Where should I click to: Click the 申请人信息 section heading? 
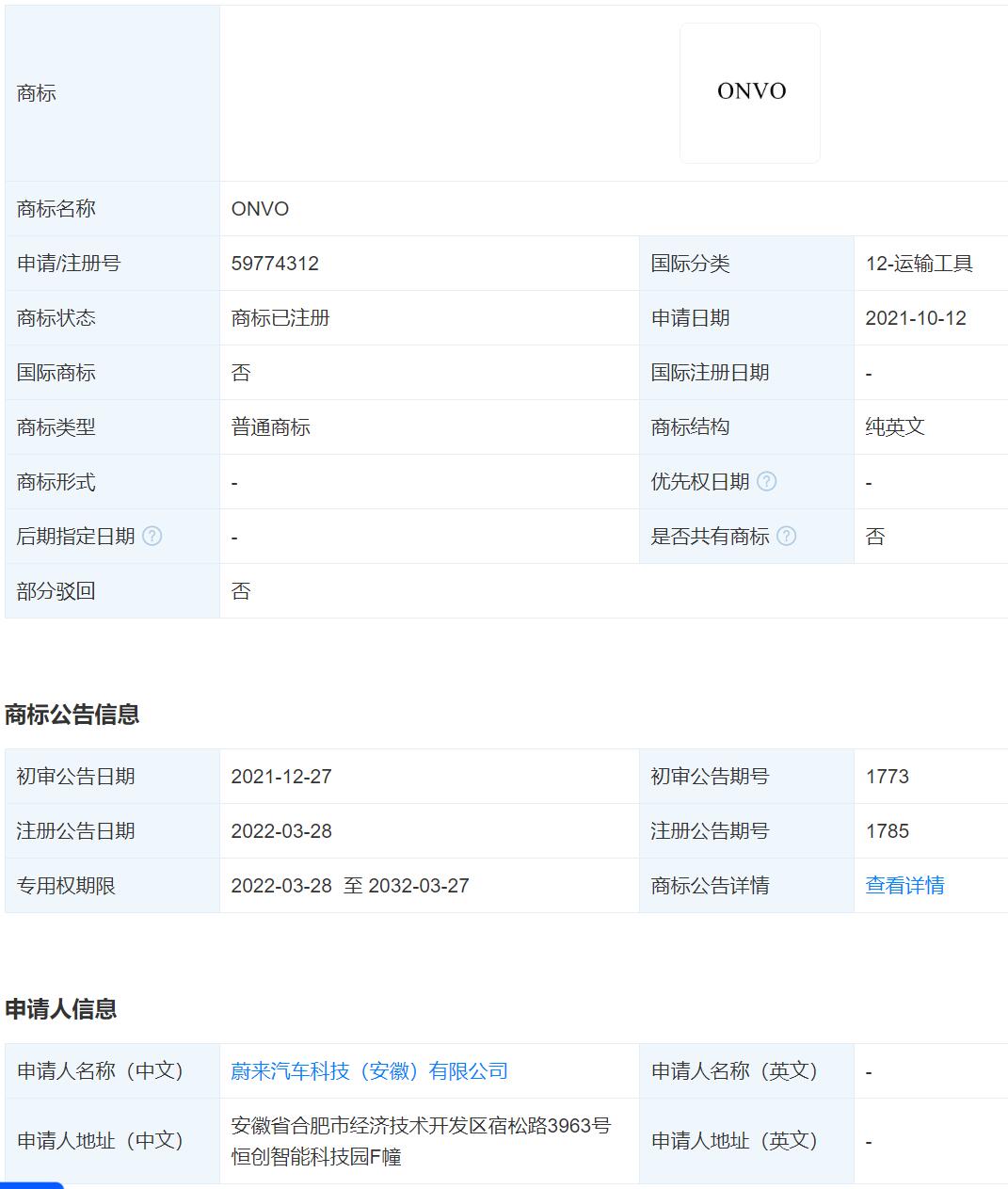click(x=61, y=1009)
